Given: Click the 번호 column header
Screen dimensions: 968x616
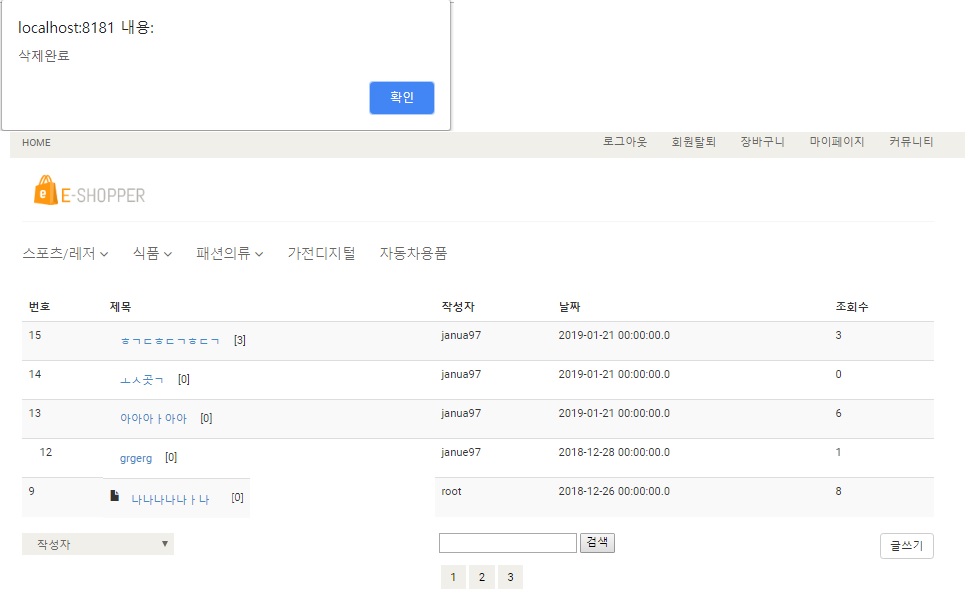Looking at the screenshot, I should (40, 307).
